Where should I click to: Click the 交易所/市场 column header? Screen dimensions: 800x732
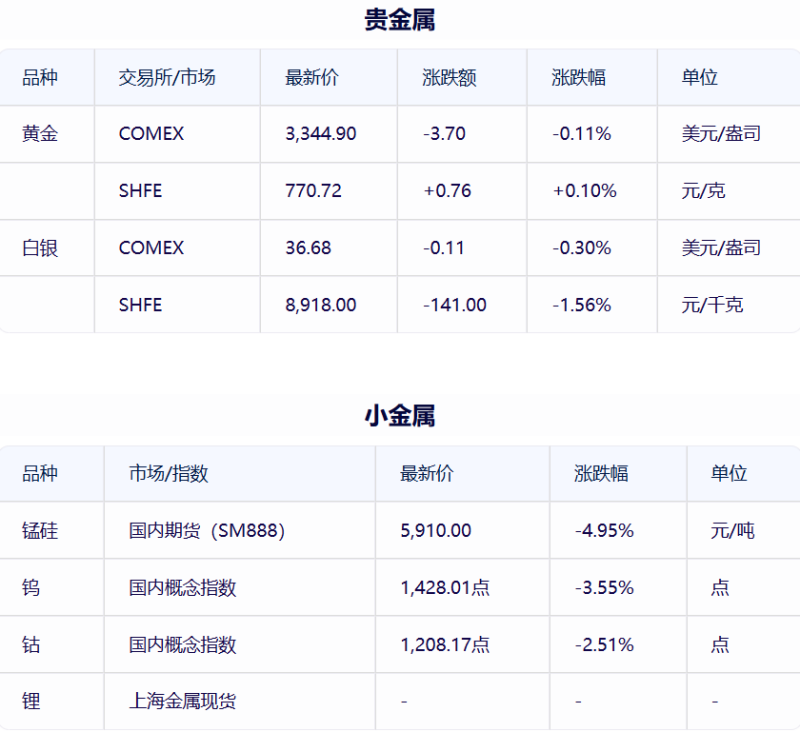(166, 78)
